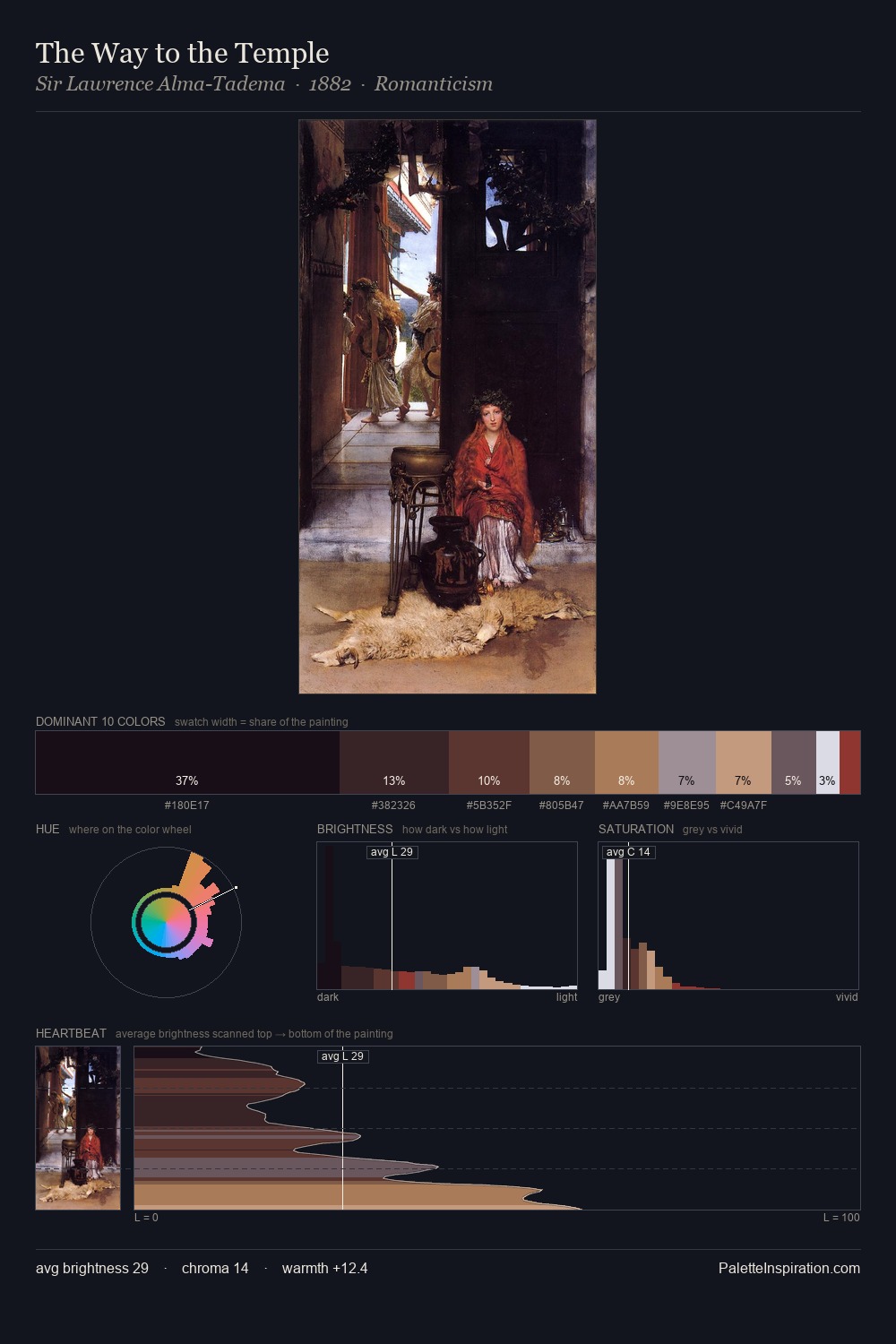The height and width of the screenshot is (1344, 896).
Task: Click the L = 0 axis label
Action: [x=146, y=1218]
